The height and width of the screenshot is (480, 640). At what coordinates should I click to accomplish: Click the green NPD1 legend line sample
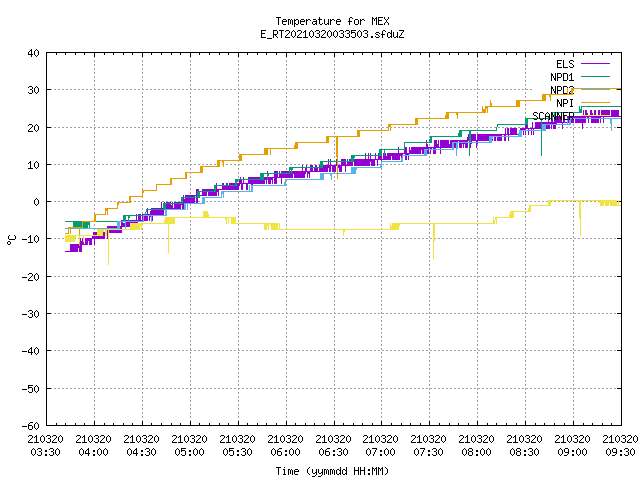click(x=595, y=76)
